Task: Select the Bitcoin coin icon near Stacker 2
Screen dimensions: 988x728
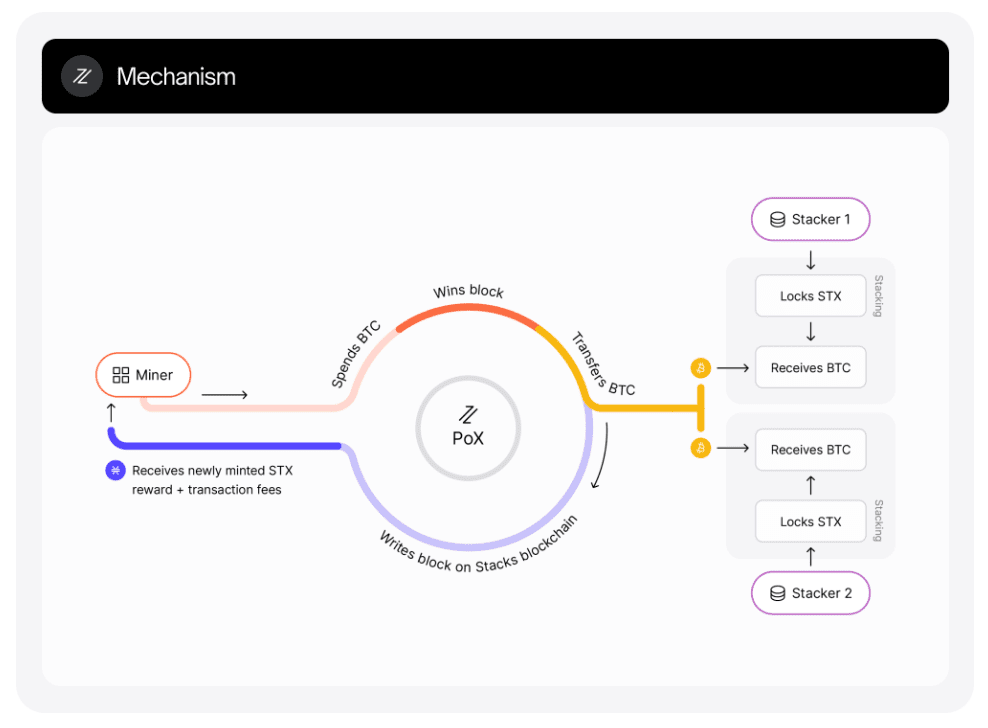Action: click(x=701, y=447)
